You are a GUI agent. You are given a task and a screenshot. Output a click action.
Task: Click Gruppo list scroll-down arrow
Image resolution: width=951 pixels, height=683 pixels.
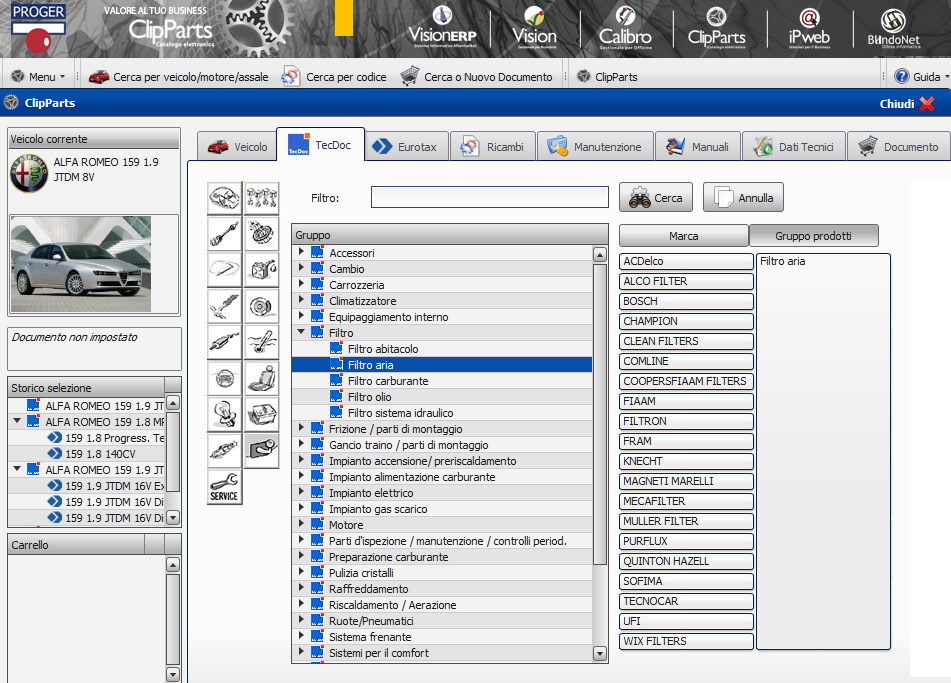pos(600,653)
